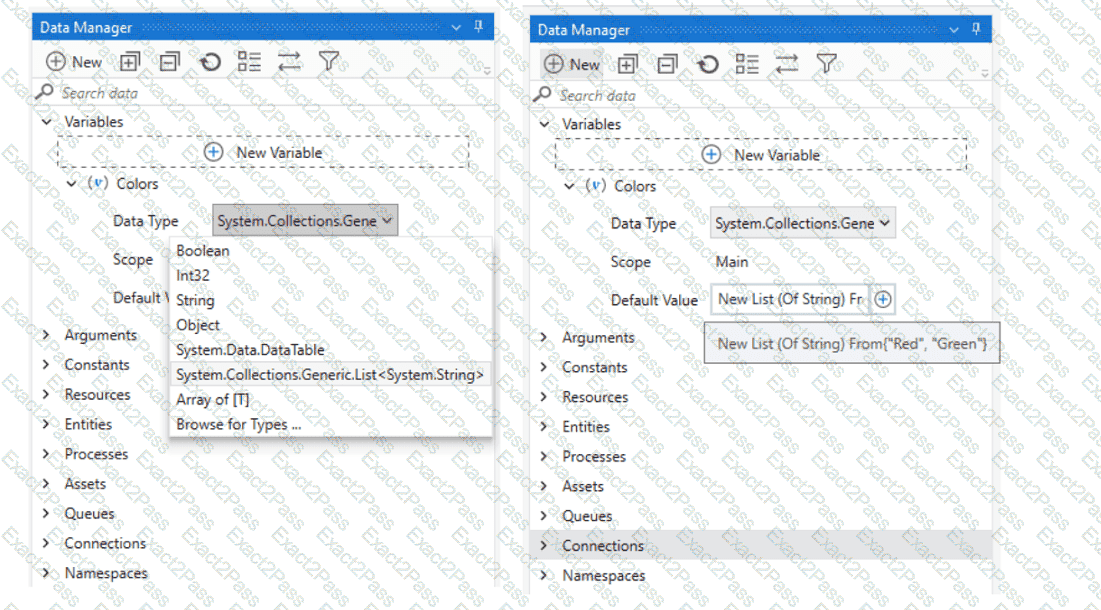Click Default Value field in right panel
Screen dimensions: 1101x610
click(x=790, y=299)
